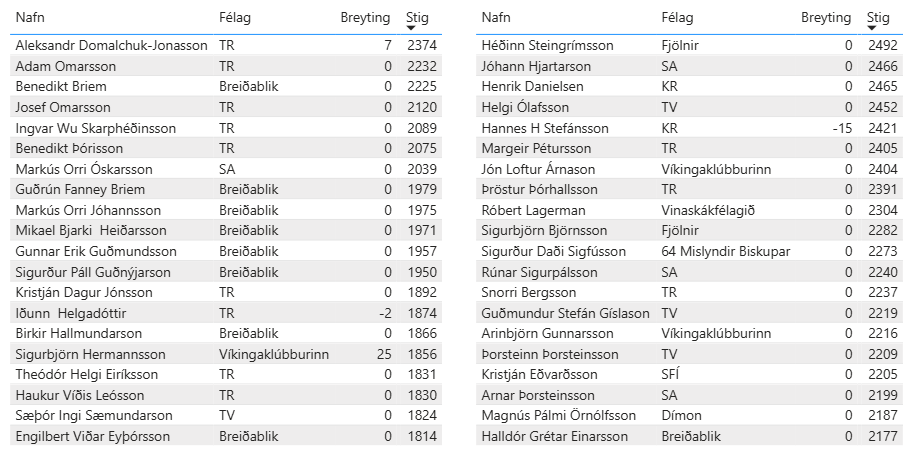The width and height of the screenshot is (912, 454).
Task: Select the Sigurbjörn Hermannsson row
Action: 88,354
